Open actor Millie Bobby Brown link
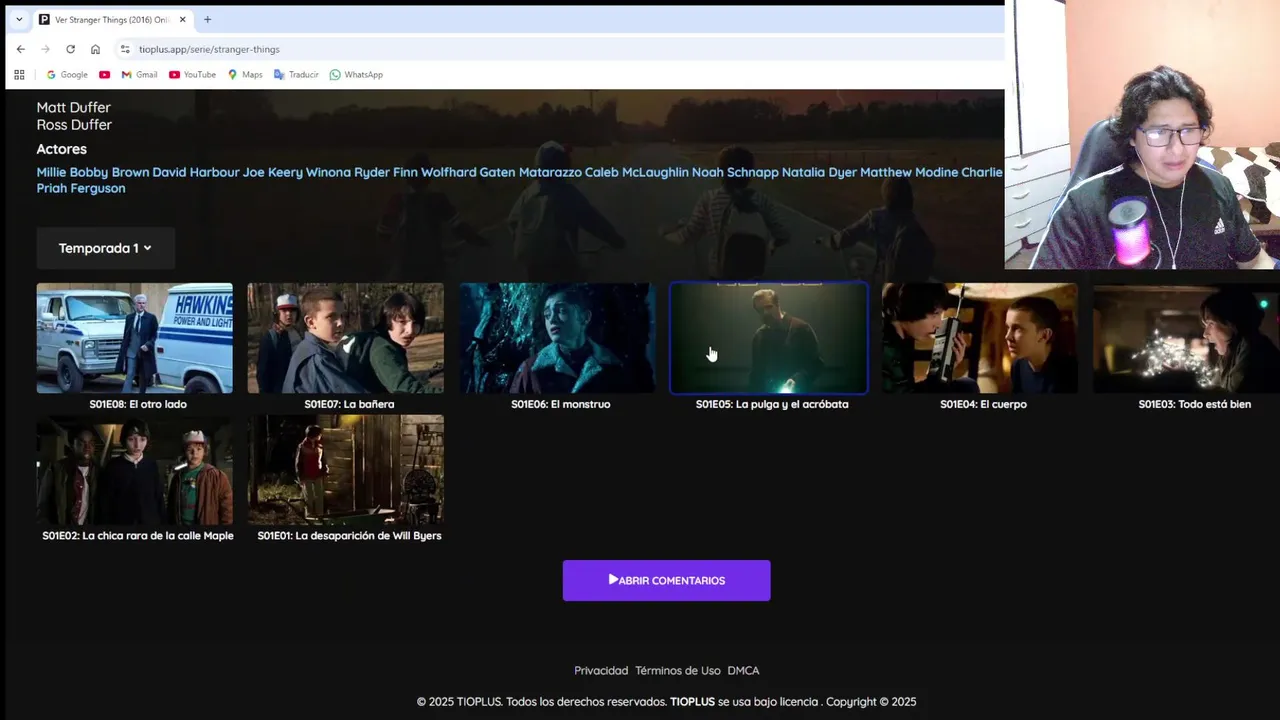Viewport: 1280px width, 720px height. [x=93, y=172]
